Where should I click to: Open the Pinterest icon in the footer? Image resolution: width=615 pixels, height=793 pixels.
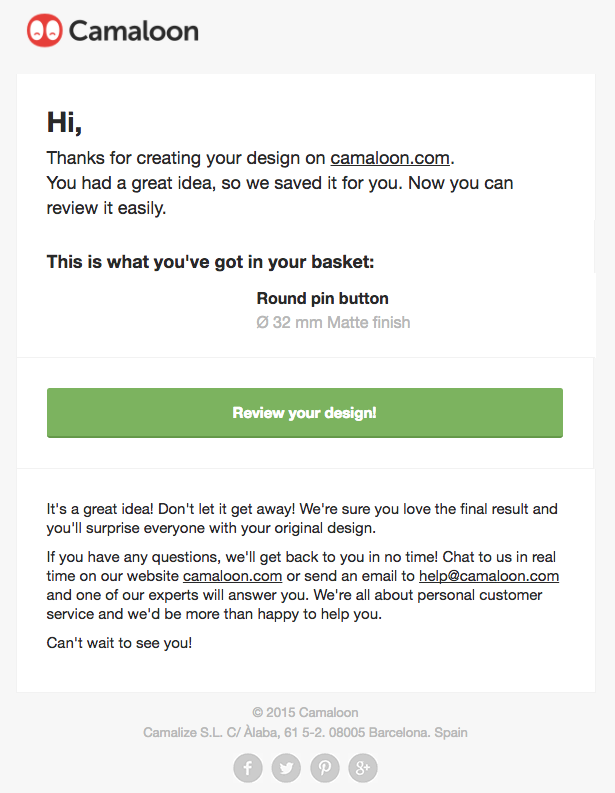(x=325, y=768)
